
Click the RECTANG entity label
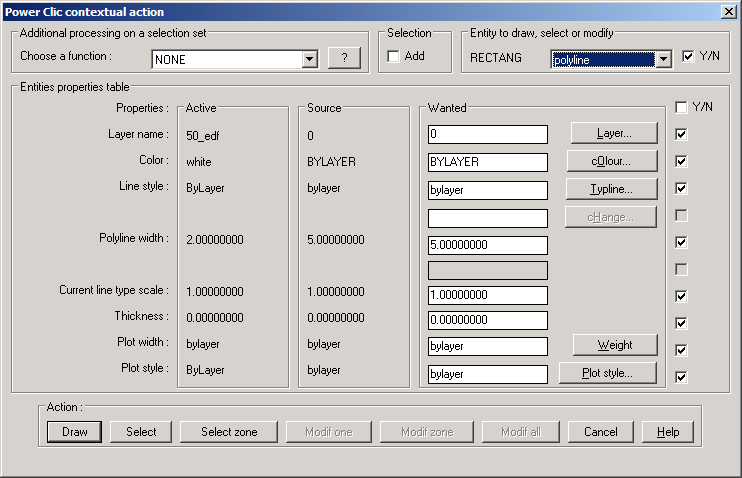coord(496,58)
